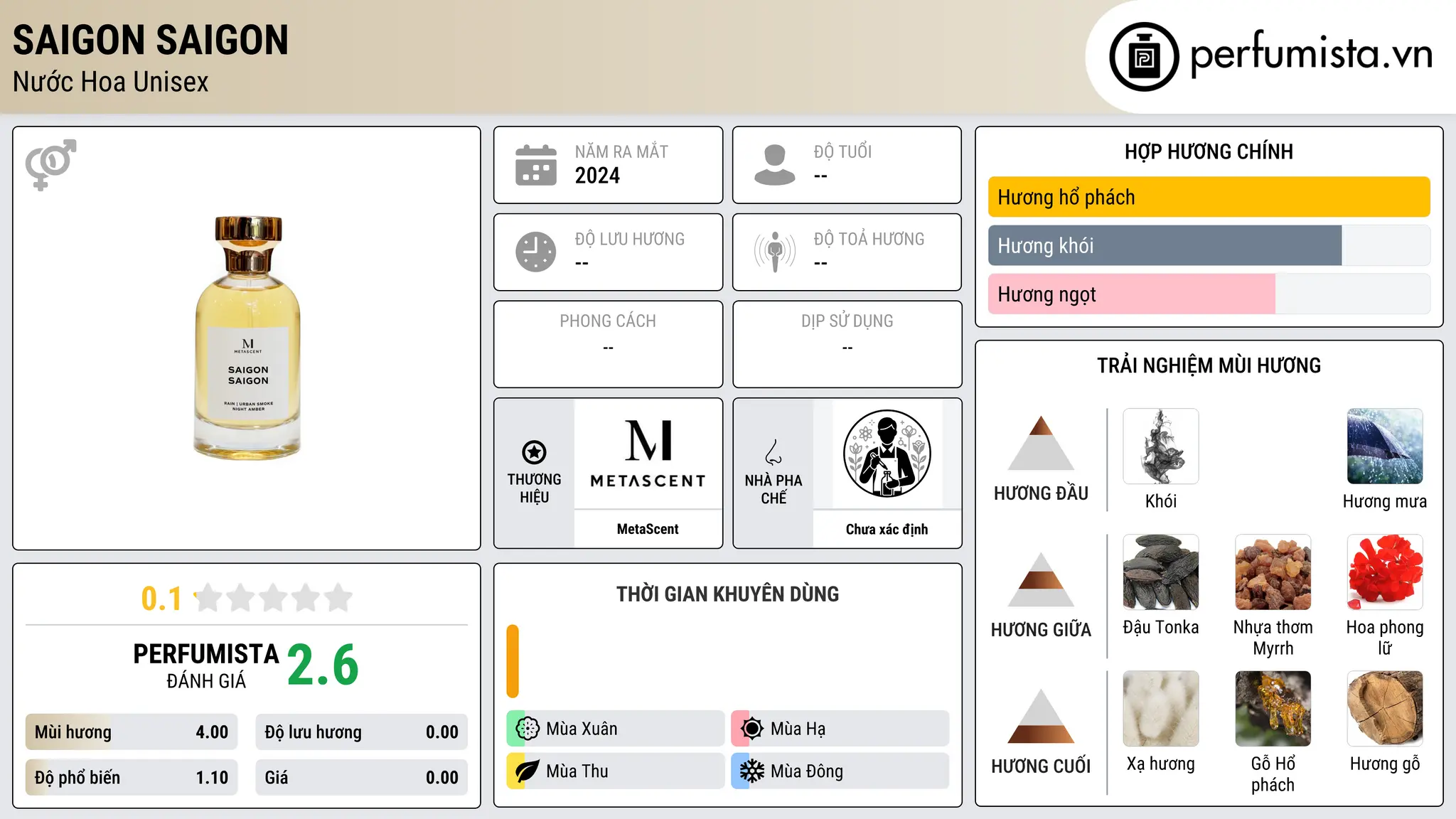1456x819 pixels.
Task: Click the Hương cuối pyramid icon
Action: coord(1041,716)
